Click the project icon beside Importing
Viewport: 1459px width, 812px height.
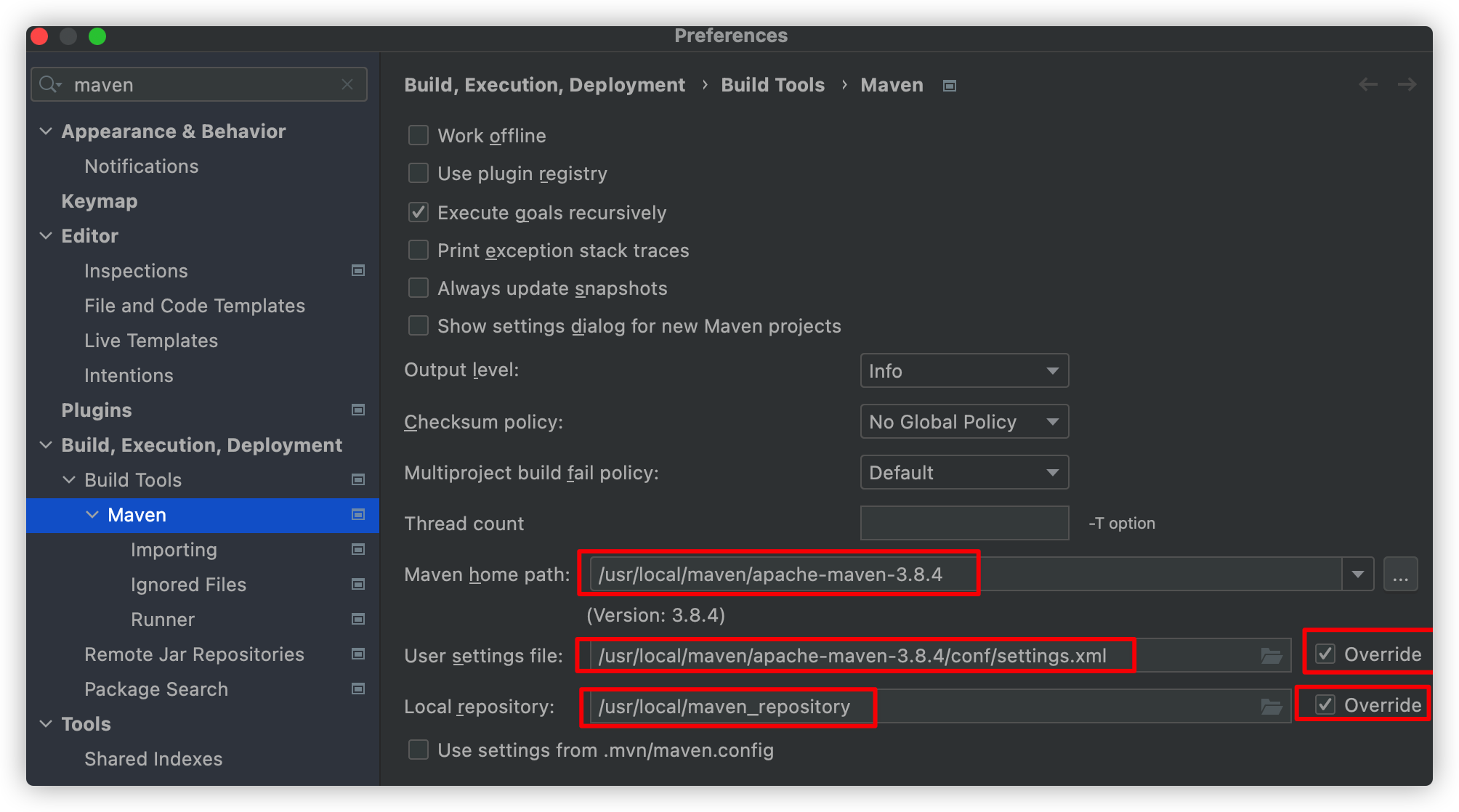pos(358,549)
